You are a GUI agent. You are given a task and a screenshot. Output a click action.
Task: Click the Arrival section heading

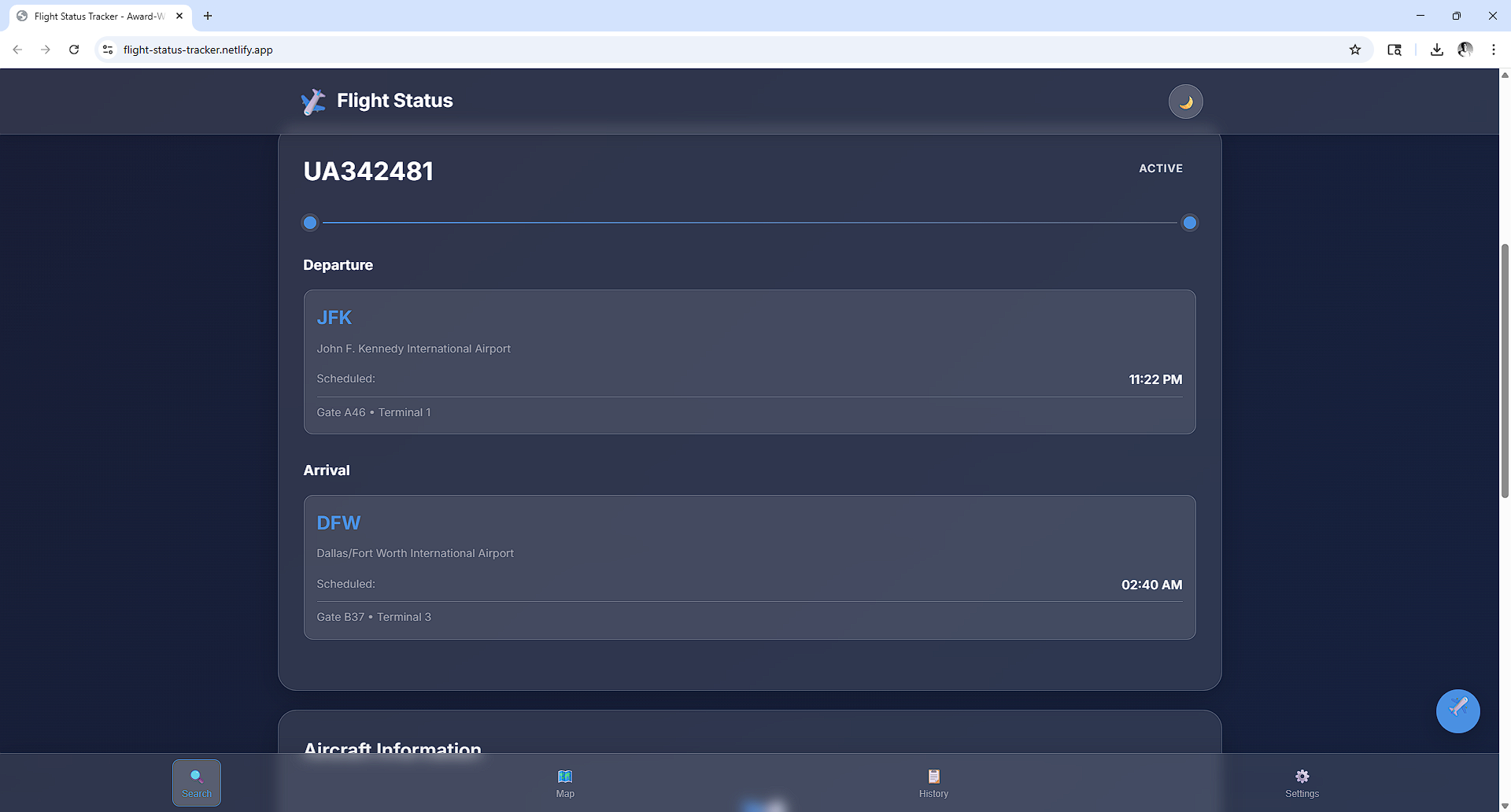point(327,471)
